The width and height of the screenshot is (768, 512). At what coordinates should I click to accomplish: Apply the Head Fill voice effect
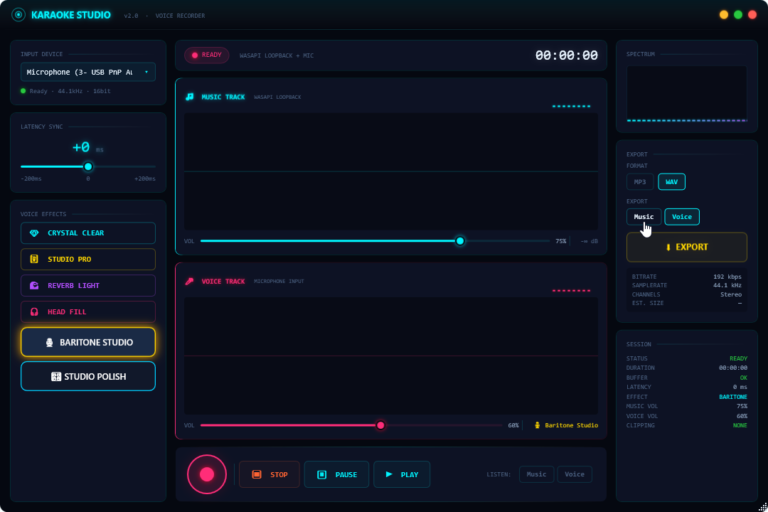(x=88, y=312)
